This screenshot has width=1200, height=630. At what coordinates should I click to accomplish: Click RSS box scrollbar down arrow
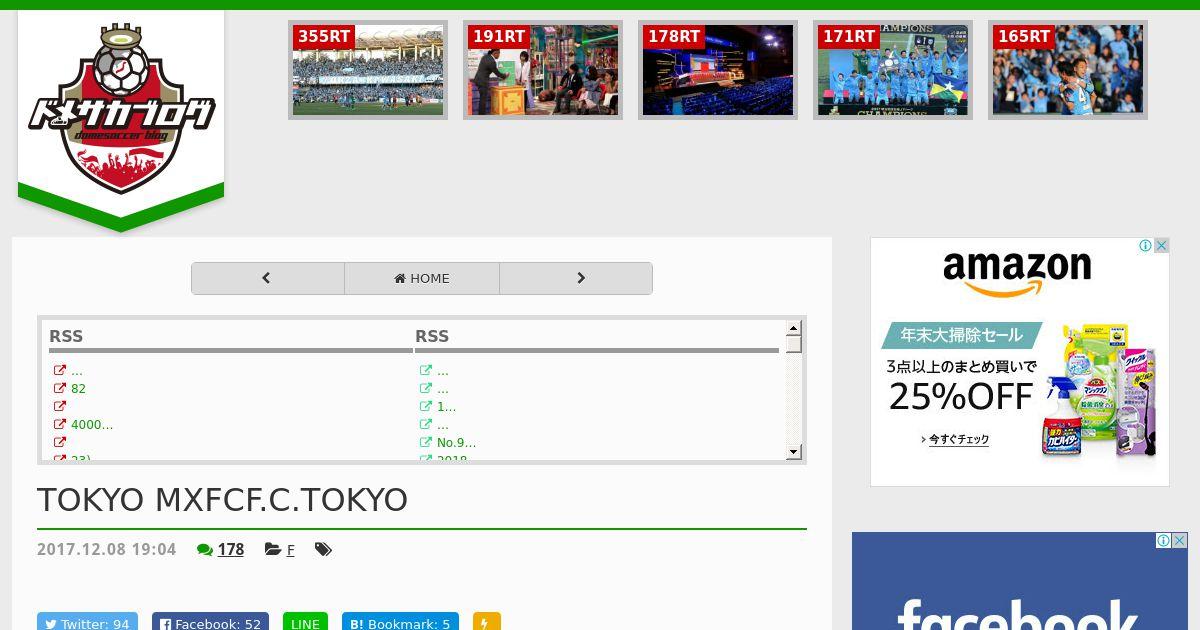(793, 452)
